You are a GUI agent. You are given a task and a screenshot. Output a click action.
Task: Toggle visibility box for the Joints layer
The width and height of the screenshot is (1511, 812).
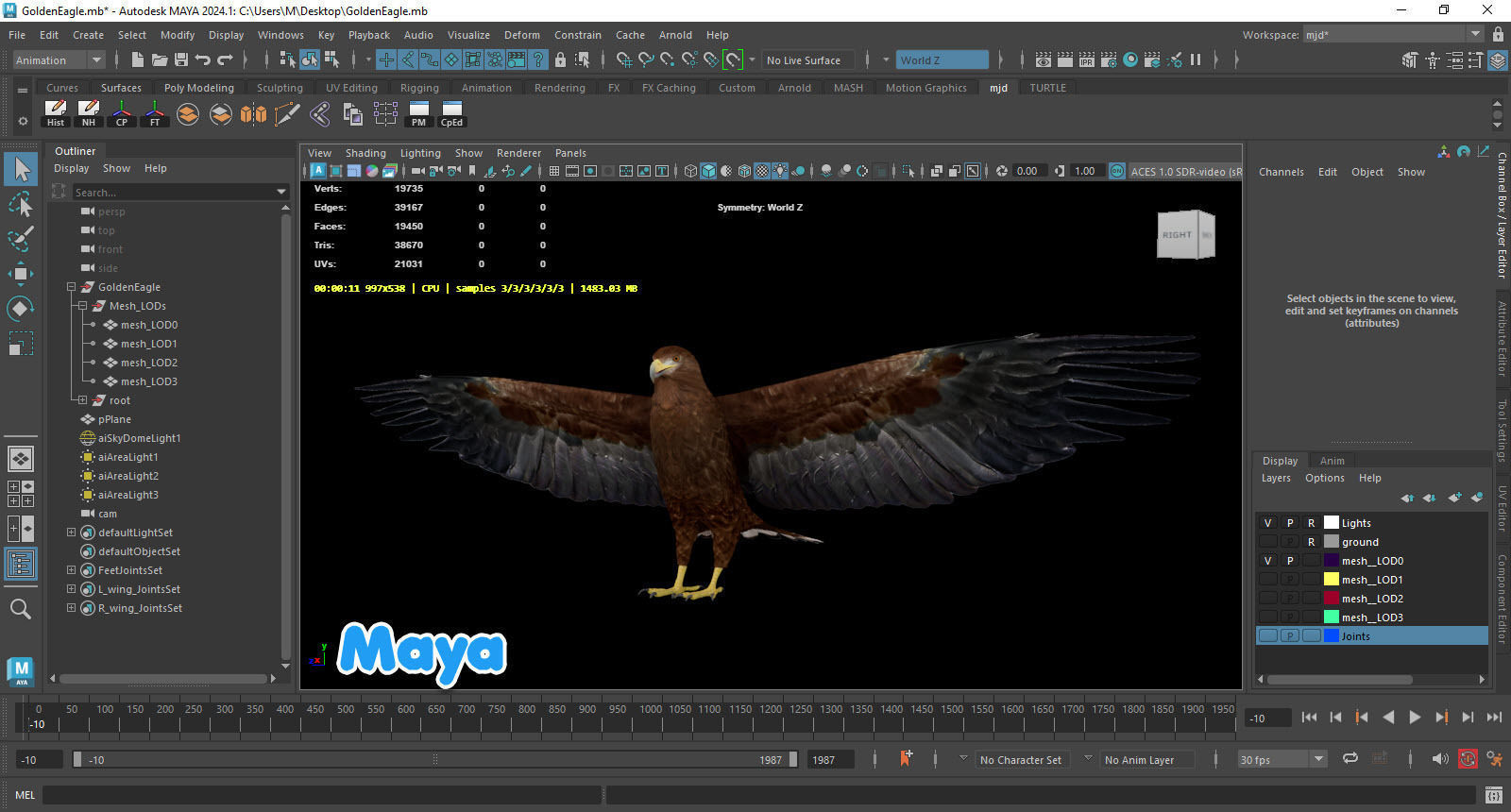tap(1268, 636)
